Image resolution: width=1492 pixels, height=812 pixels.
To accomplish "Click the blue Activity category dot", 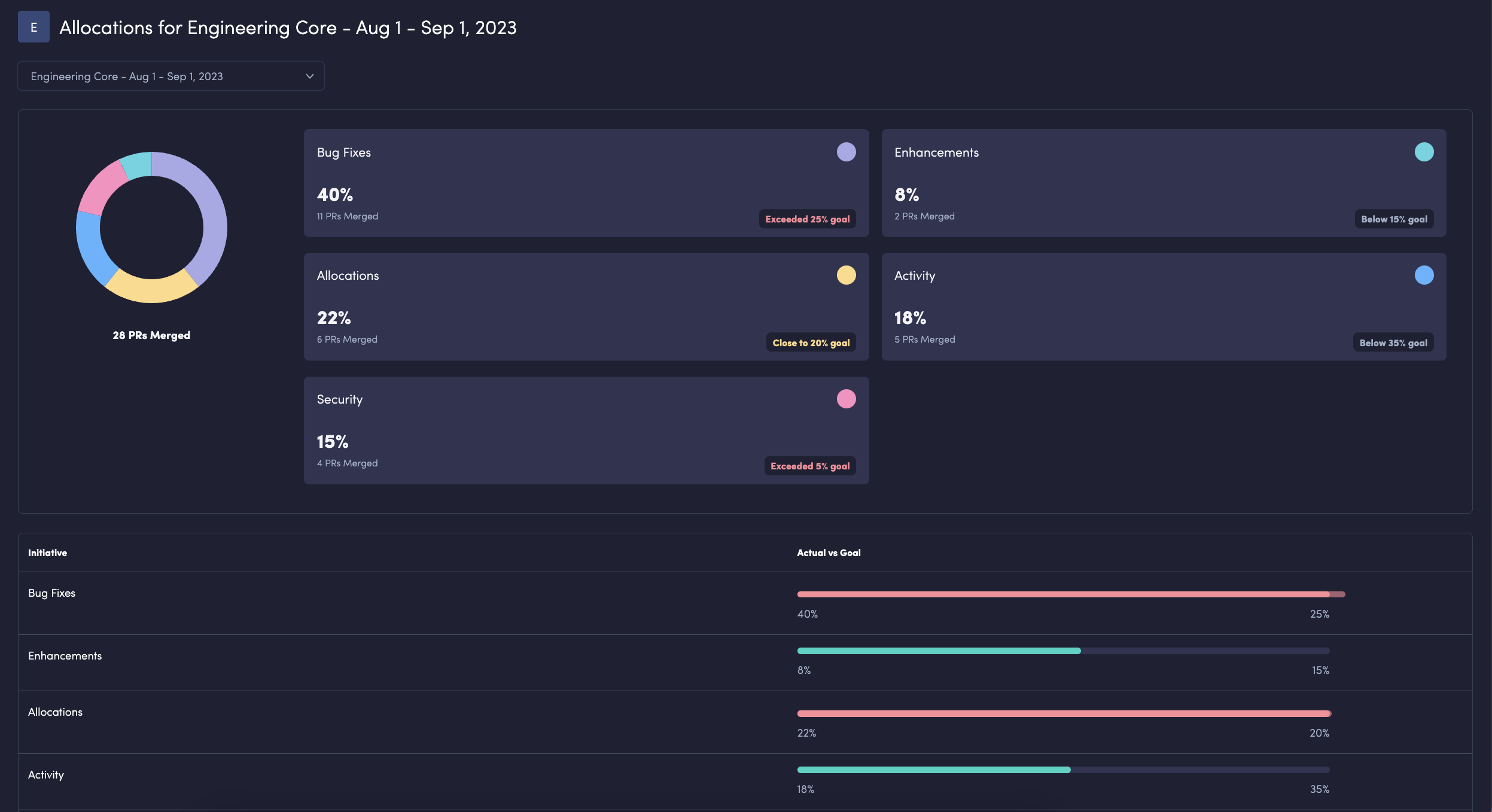I will pyautogui.click(x=1423, y=275).
